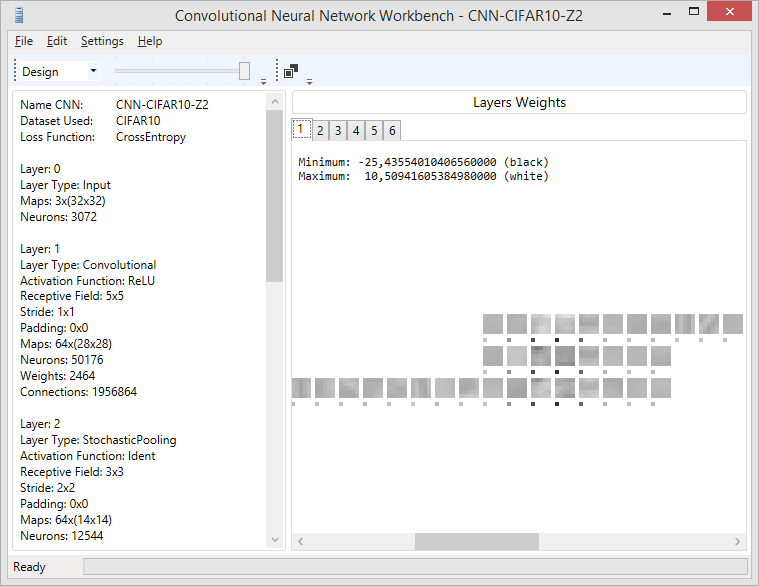Click 'Stride: 1x1' text
759x586 pixels.
pyautogui.click(x=47, y=312)
